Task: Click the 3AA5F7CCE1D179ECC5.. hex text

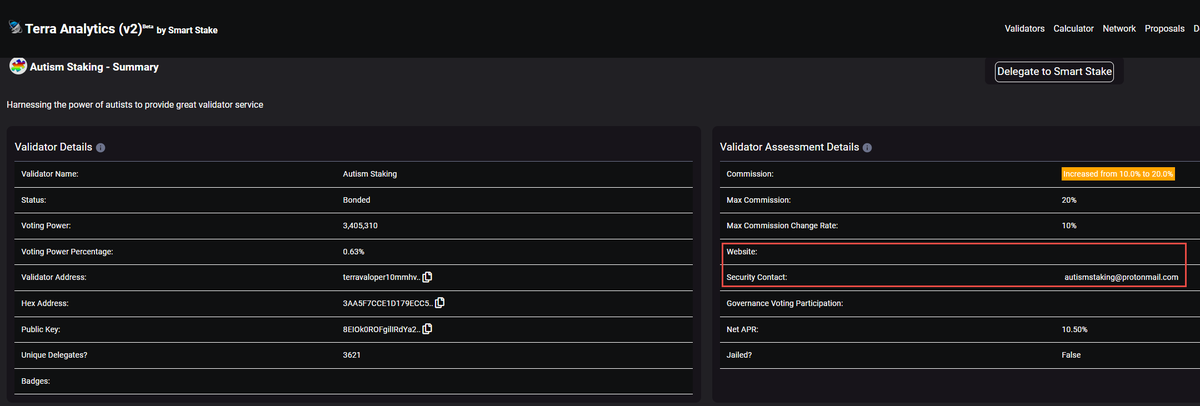Action: [x=386, y=303]
